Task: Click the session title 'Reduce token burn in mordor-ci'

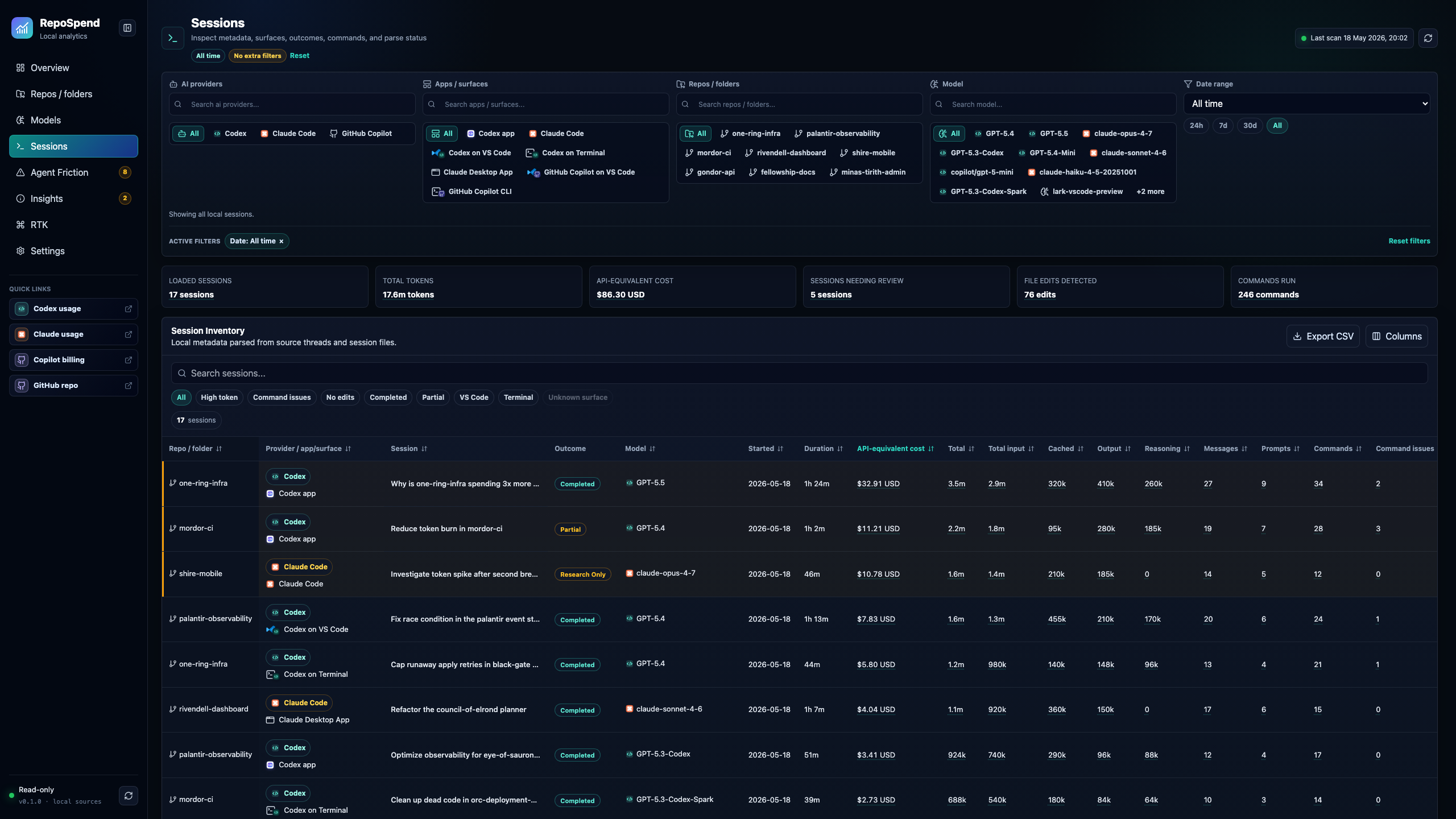Action: (x=446, y=529)
